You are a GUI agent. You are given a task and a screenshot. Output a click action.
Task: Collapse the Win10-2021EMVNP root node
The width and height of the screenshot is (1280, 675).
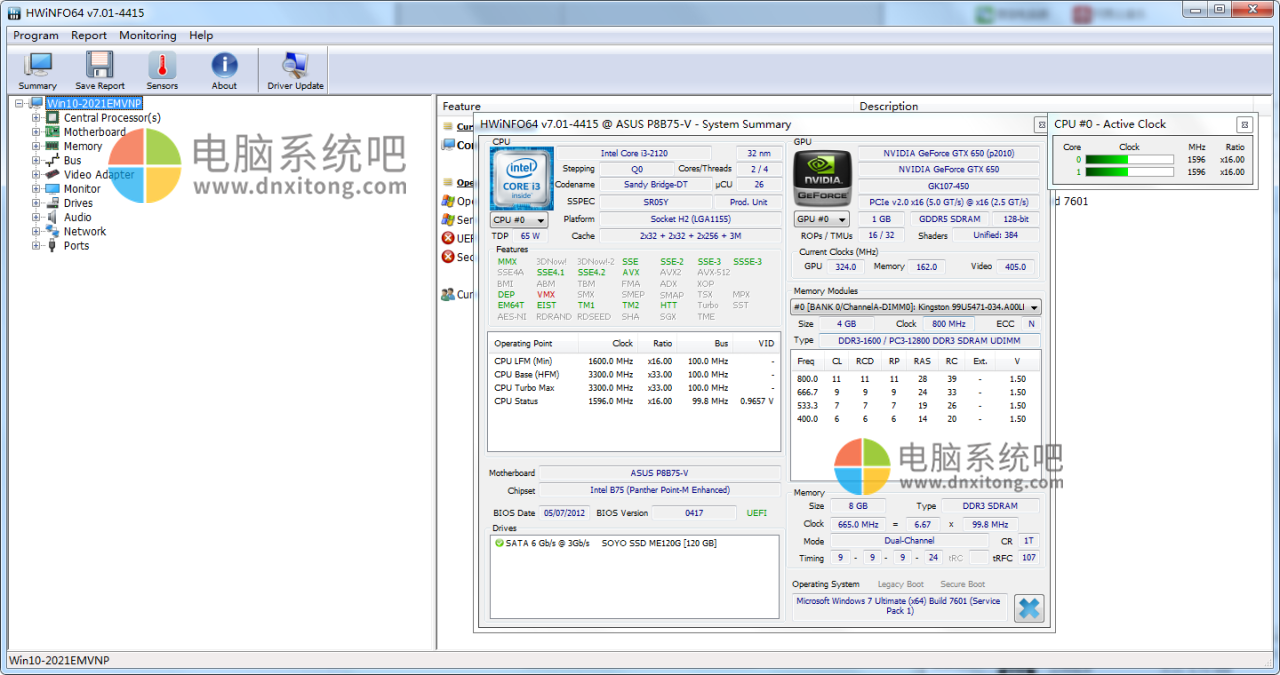click(20, 103)
